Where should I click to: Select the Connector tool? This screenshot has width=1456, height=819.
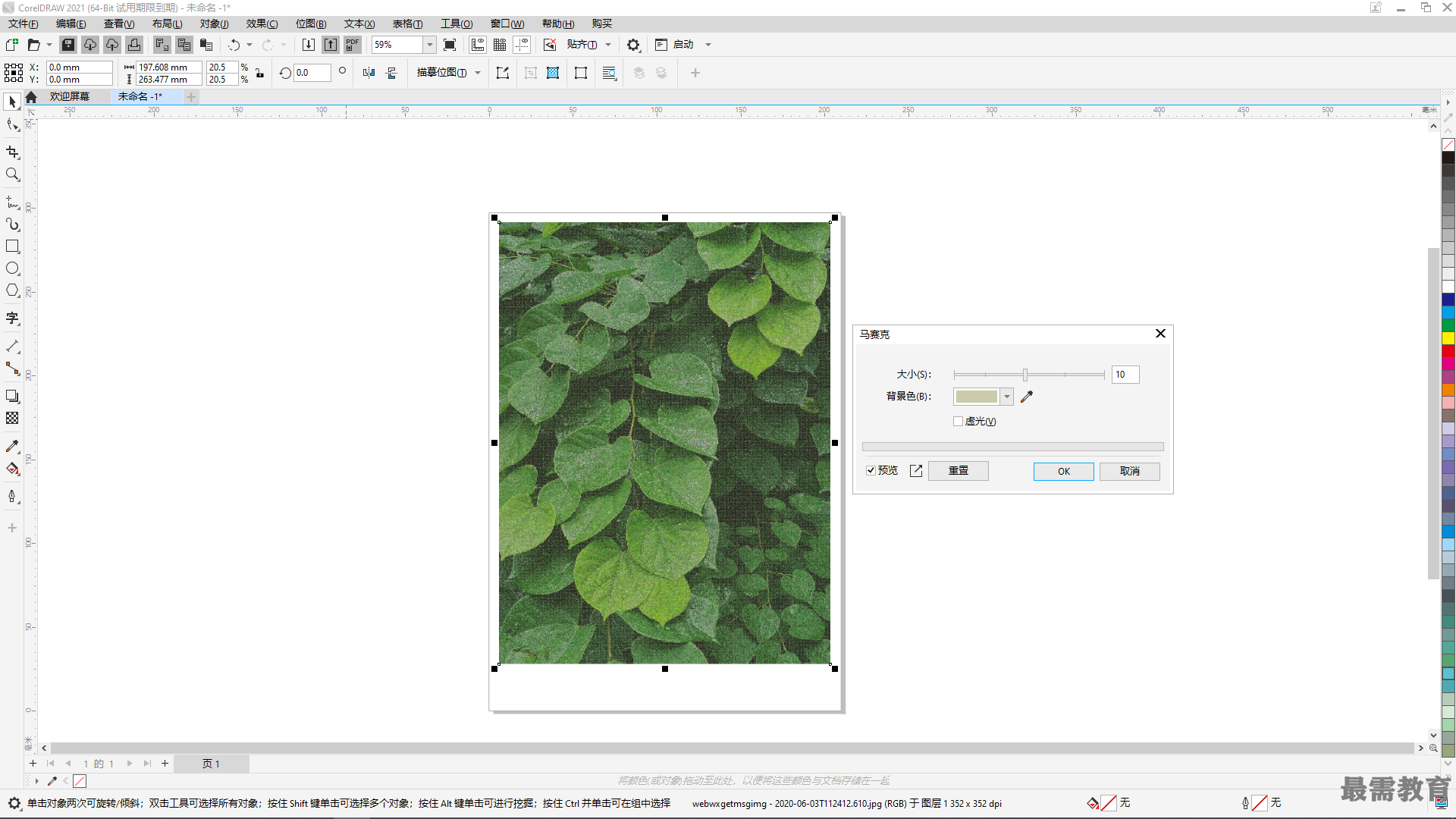tap(12, 369)
